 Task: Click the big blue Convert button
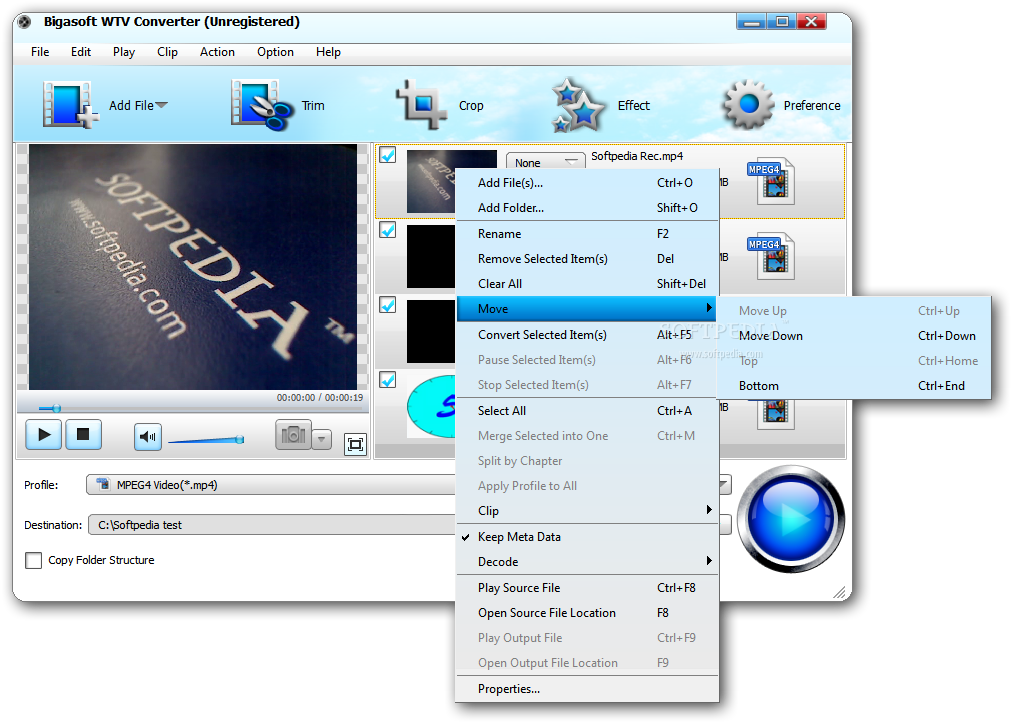coord(791,519)
